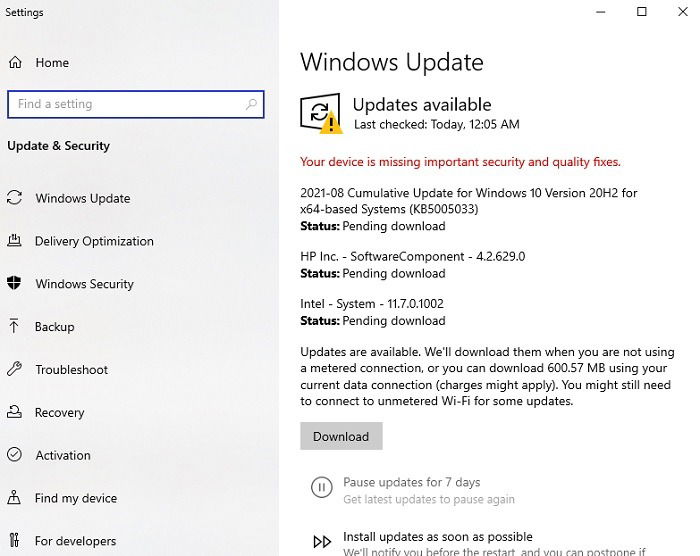Focus the Find a setting search box

(x=136, y=105)
